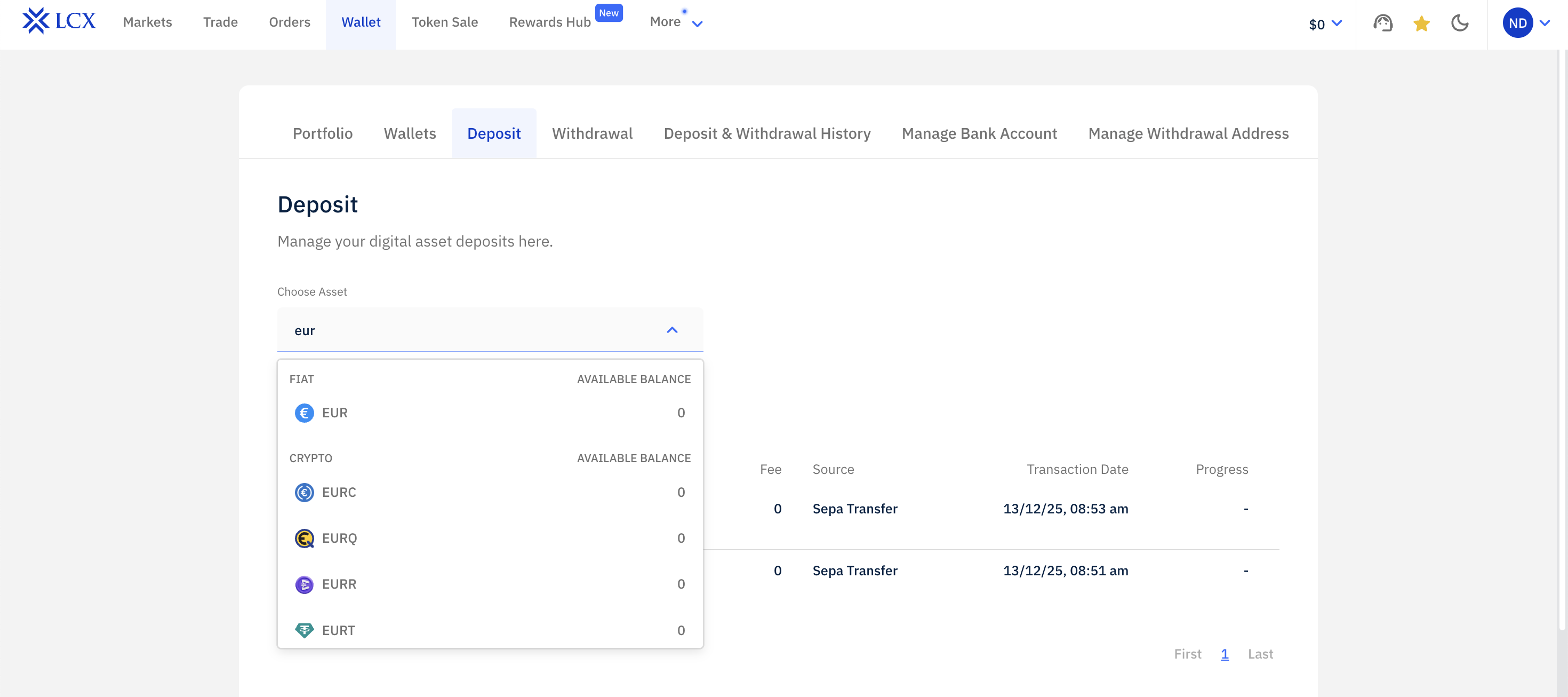
Task: Expand the More navigation menu
Action: click(x=676, y=22)
